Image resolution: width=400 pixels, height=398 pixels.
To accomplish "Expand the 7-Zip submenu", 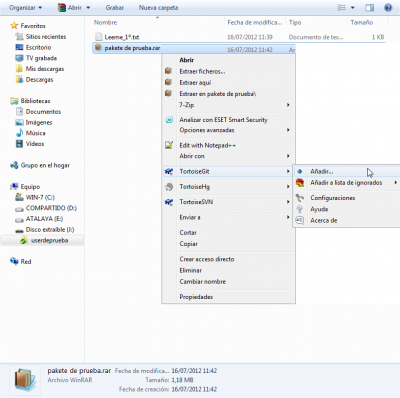I will click(x=288, y=105).
